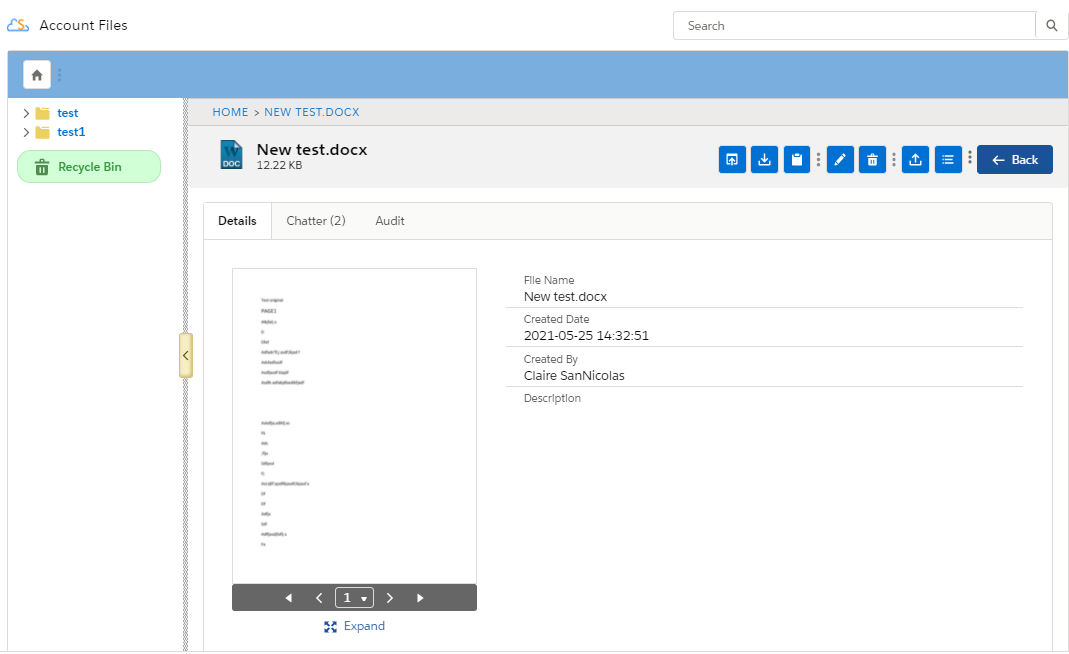The image size is (1069, 654).
Task: Go to next page in preview
Action: click(x=390, y=598)
